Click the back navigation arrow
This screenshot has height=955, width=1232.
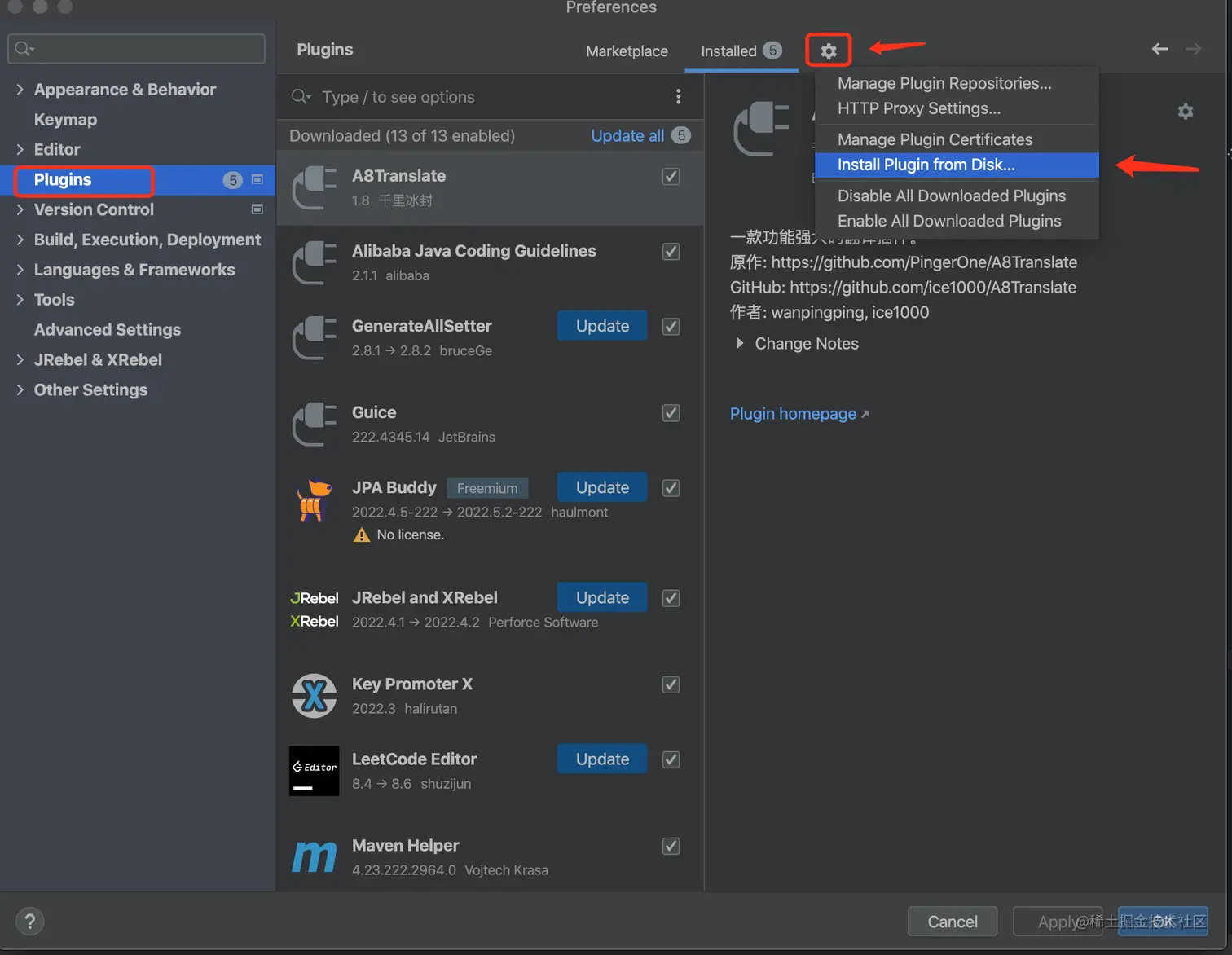click(x=1159, y=50)
